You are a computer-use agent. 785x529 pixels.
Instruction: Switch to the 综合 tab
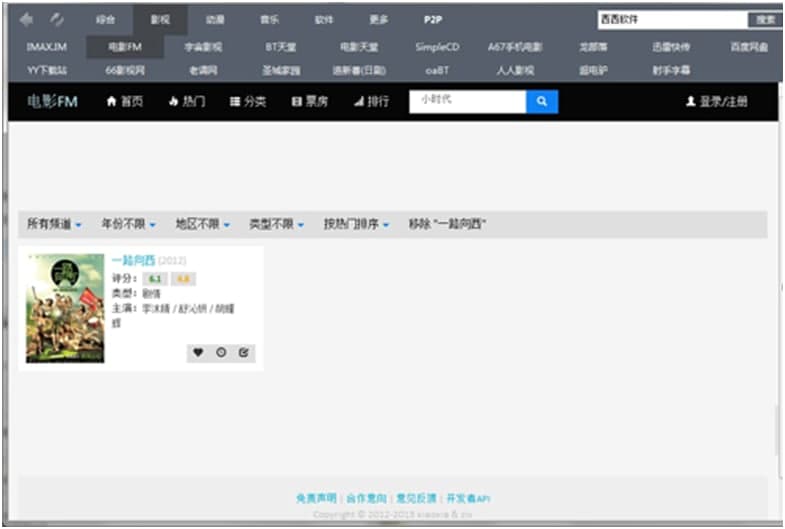pyautogui.click(x=105, y=20)
